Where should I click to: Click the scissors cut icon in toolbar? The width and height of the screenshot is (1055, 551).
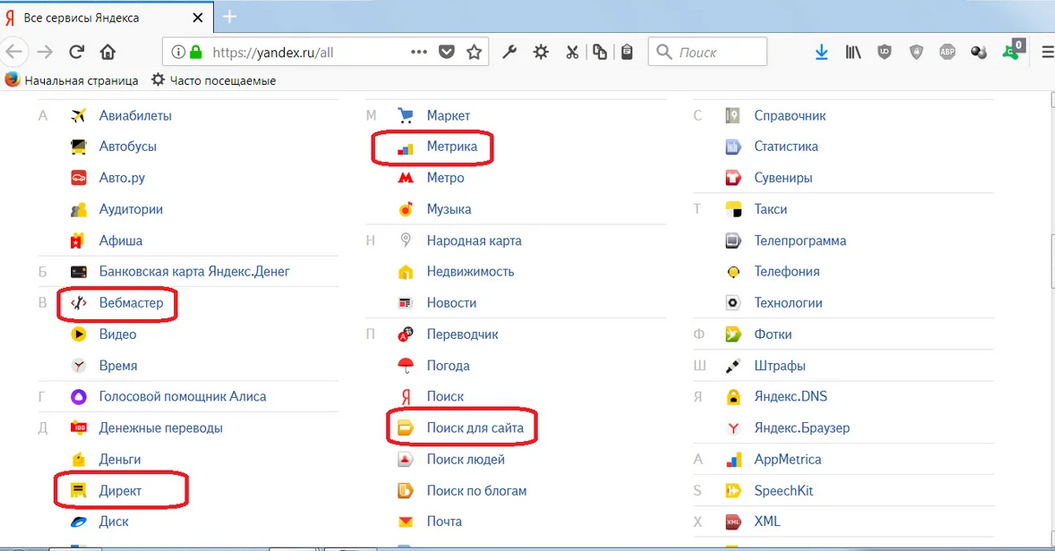(x=572, y=52)
